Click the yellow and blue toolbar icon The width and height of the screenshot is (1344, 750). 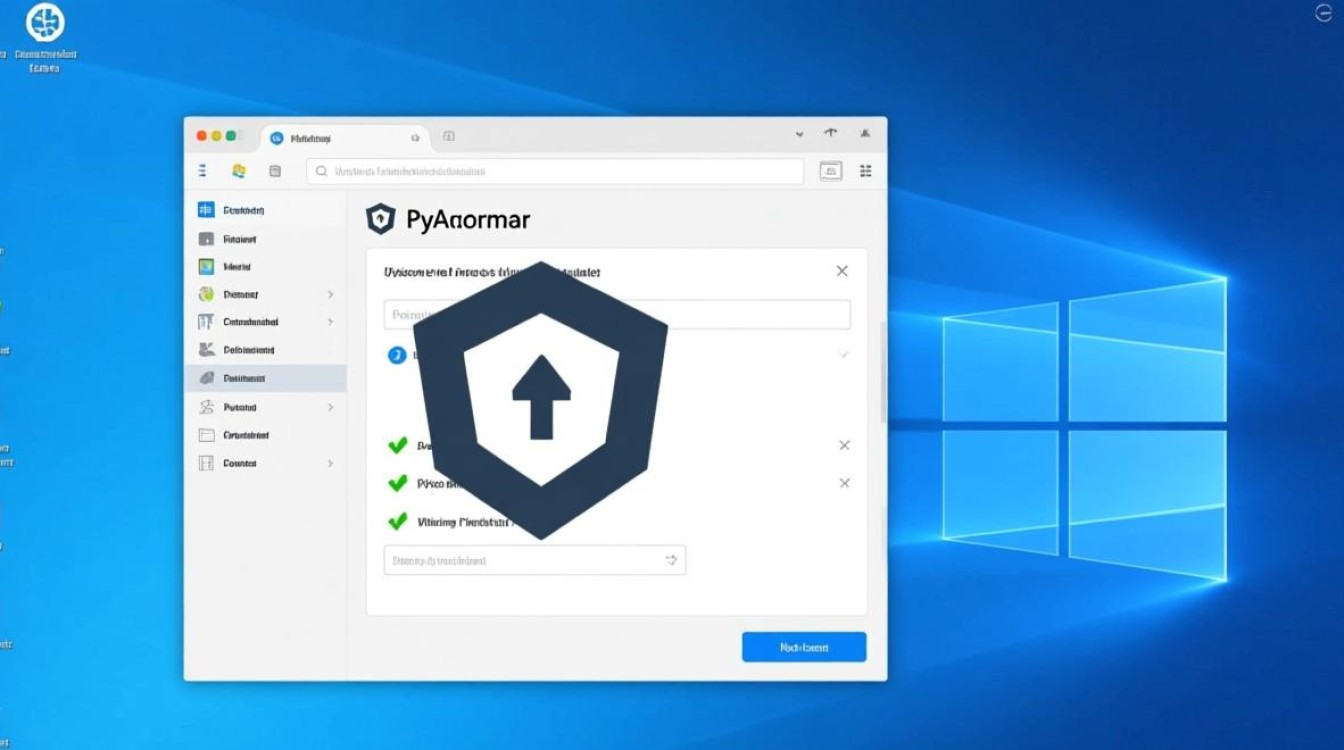coord(239,171)
